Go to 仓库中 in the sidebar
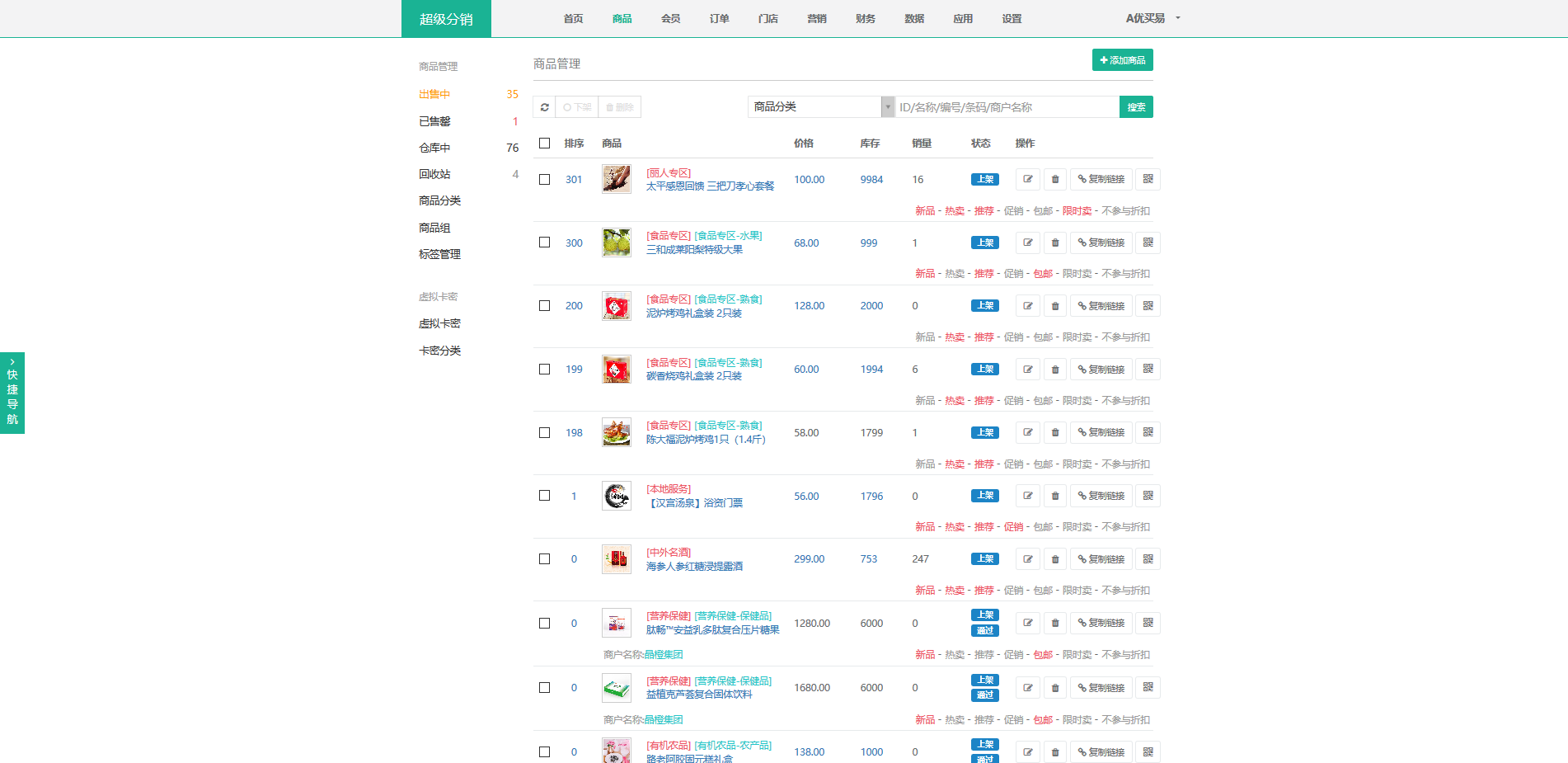The image size is (1568, 763). [x=434, y=148]
